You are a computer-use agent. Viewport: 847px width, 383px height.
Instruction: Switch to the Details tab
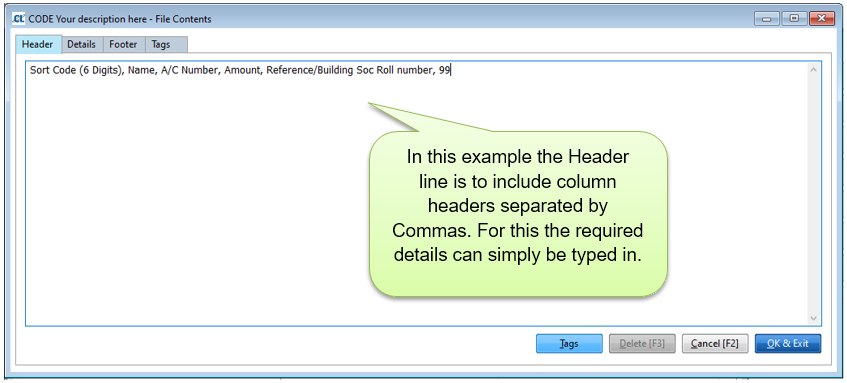(x=82, y=44)
